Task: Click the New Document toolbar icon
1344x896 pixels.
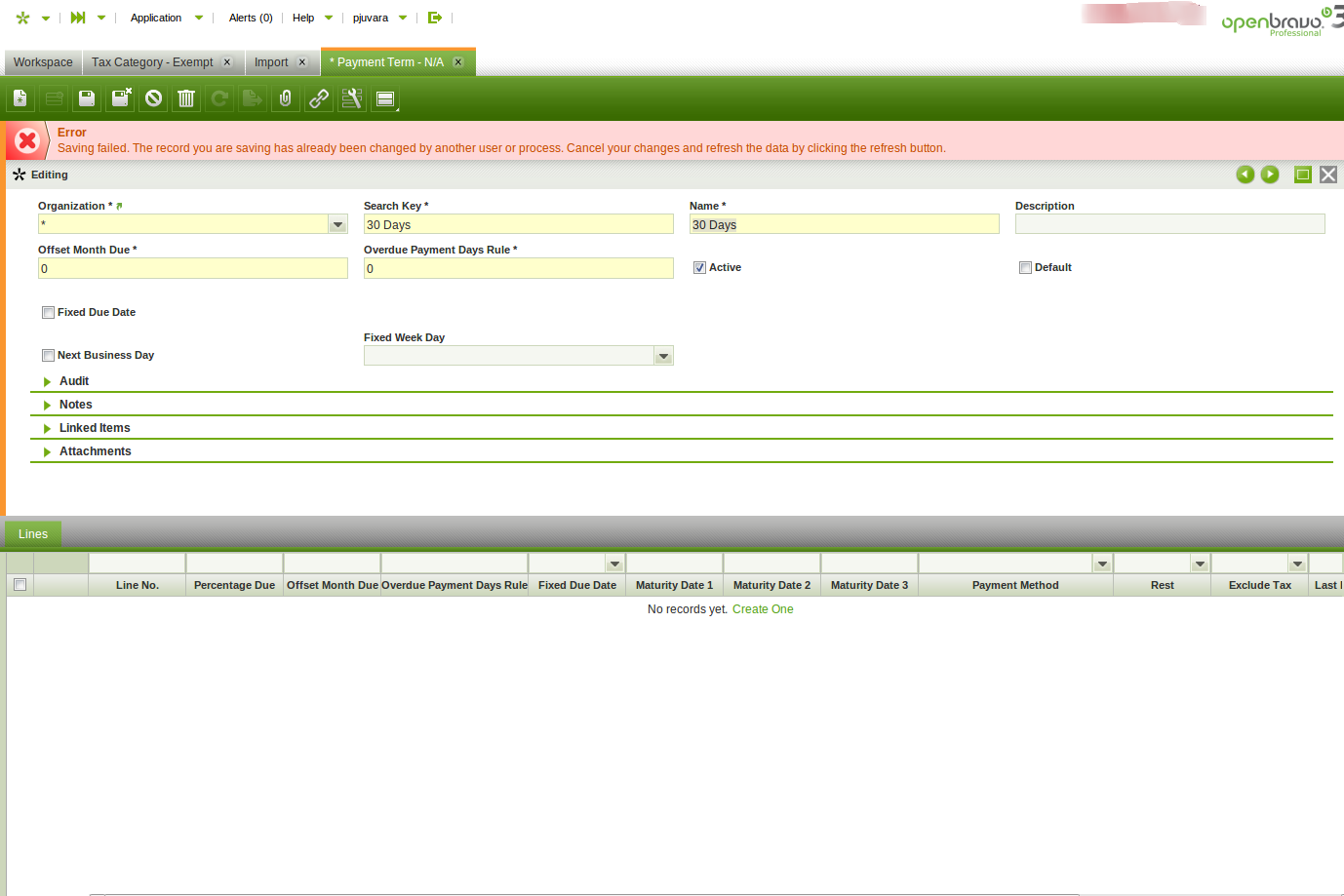Action: pyautogui.click(x=20, y=98)
